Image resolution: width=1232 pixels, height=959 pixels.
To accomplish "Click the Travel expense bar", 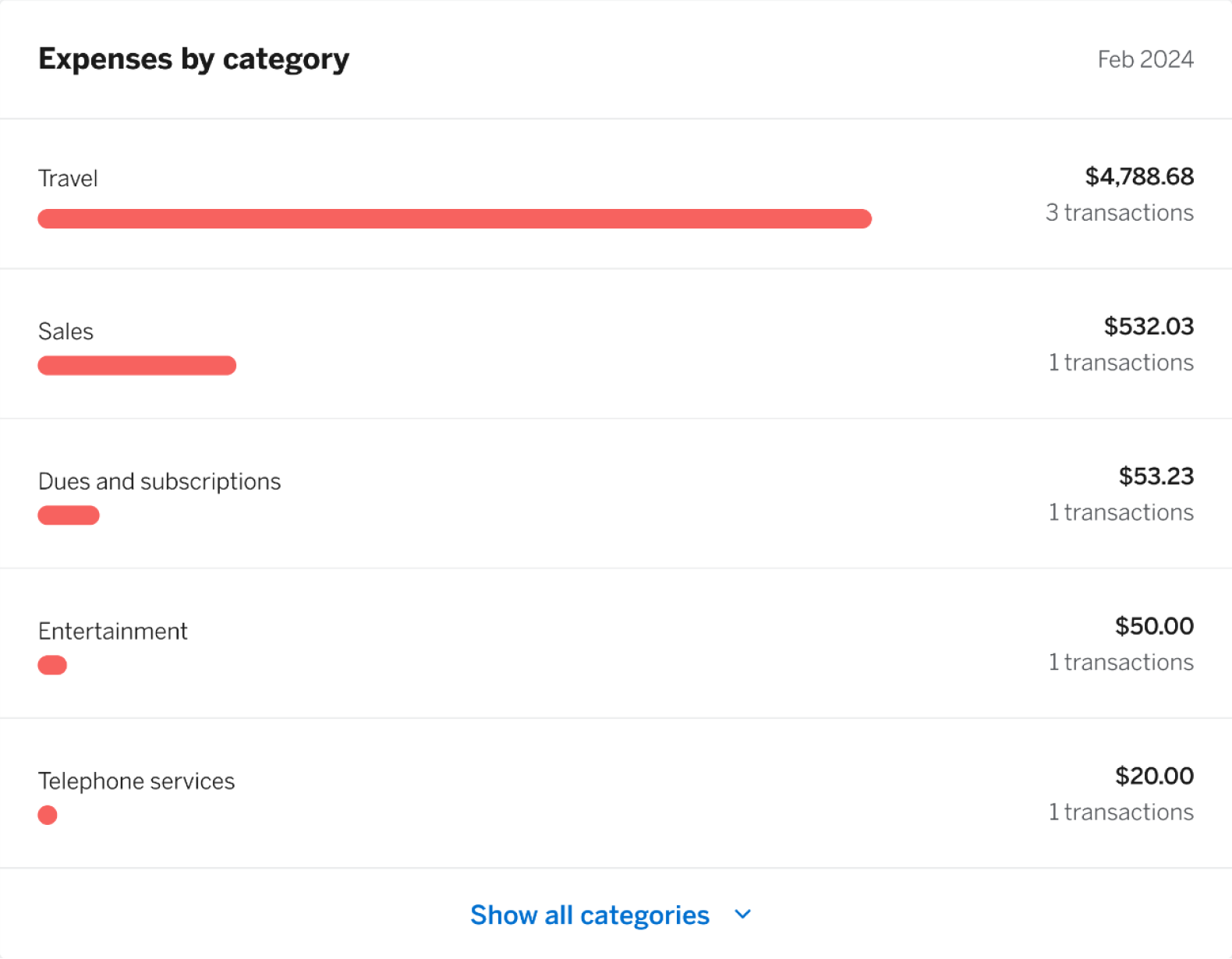I will [455, 218].
